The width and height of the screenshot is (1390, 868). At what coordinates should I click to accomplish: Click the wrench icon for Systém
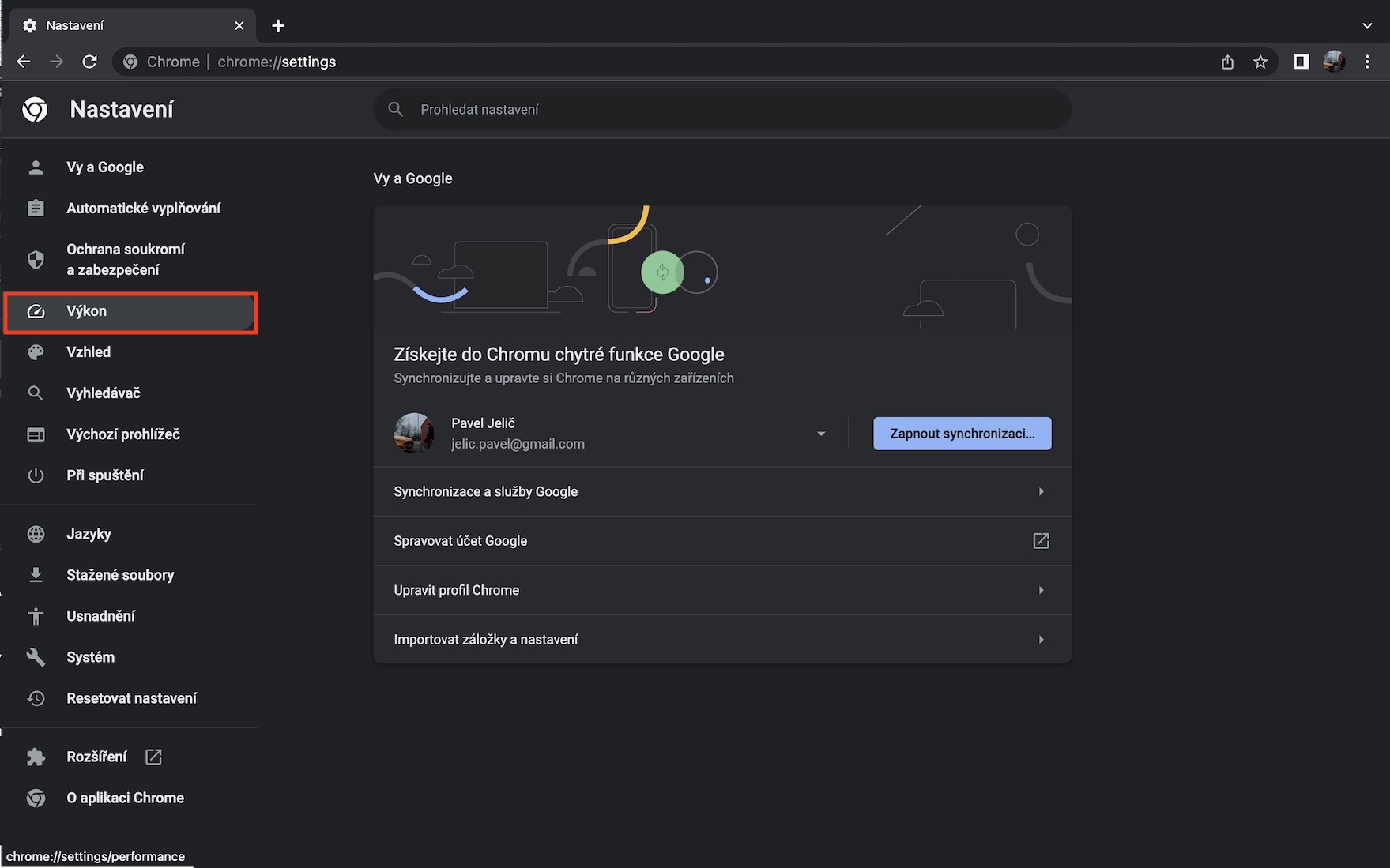click(x=36, y=657)
